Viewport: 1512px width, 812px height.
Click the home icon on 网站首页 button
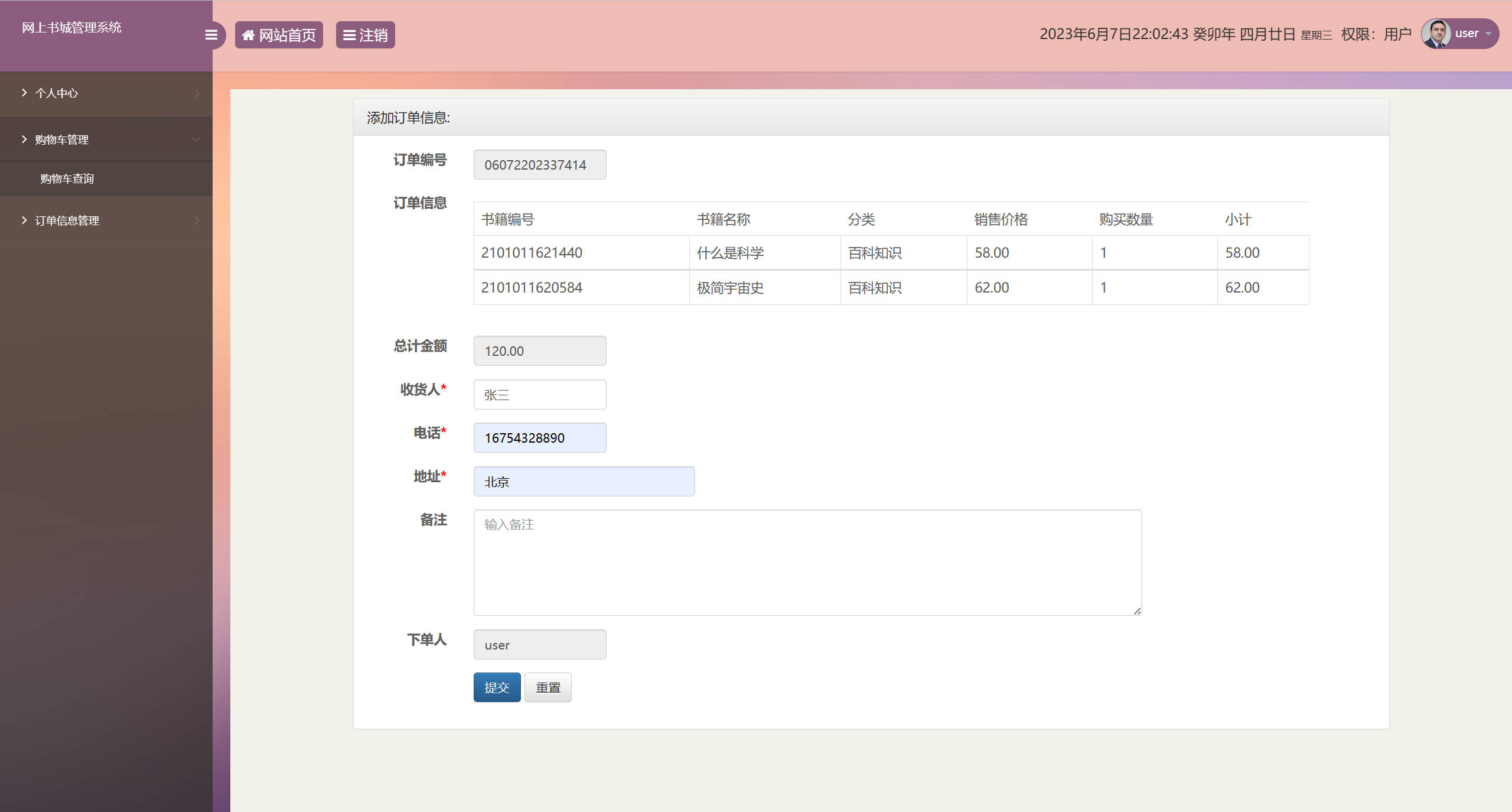click(249, 34)
